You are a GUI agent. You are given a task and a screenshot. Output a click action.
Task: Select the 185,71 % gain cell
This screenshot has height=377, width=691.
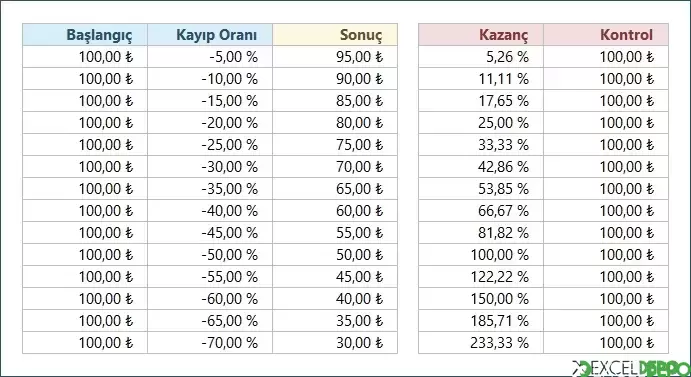[x=481, y=321]
